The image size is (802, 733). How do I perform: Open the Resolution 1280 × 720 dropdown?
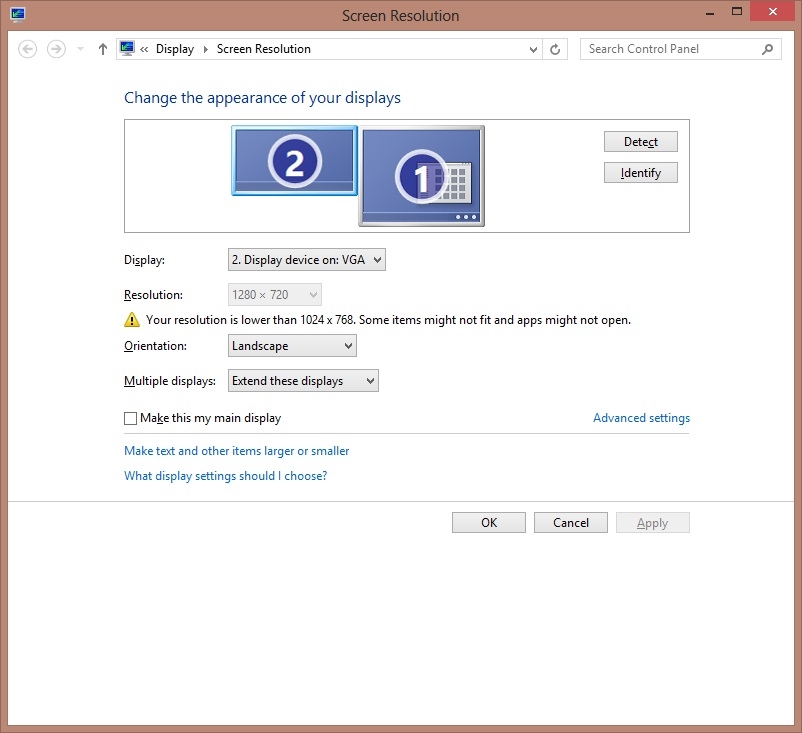click(275, 295)
